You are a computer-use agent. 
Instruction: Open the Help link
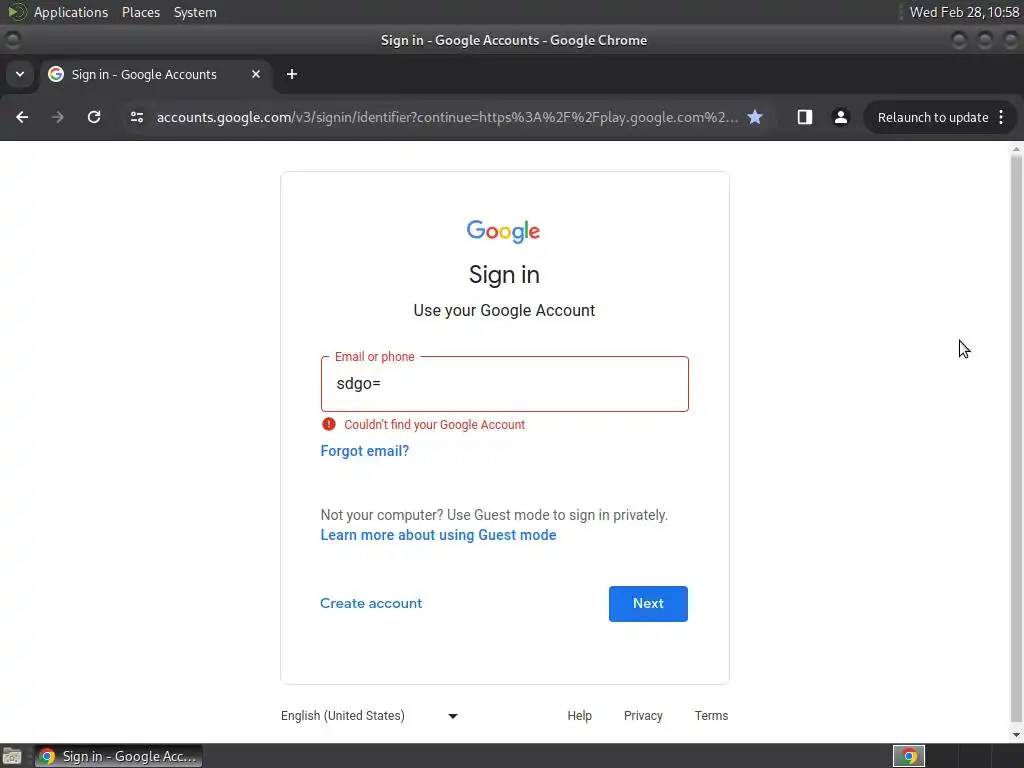click(579, 716)
